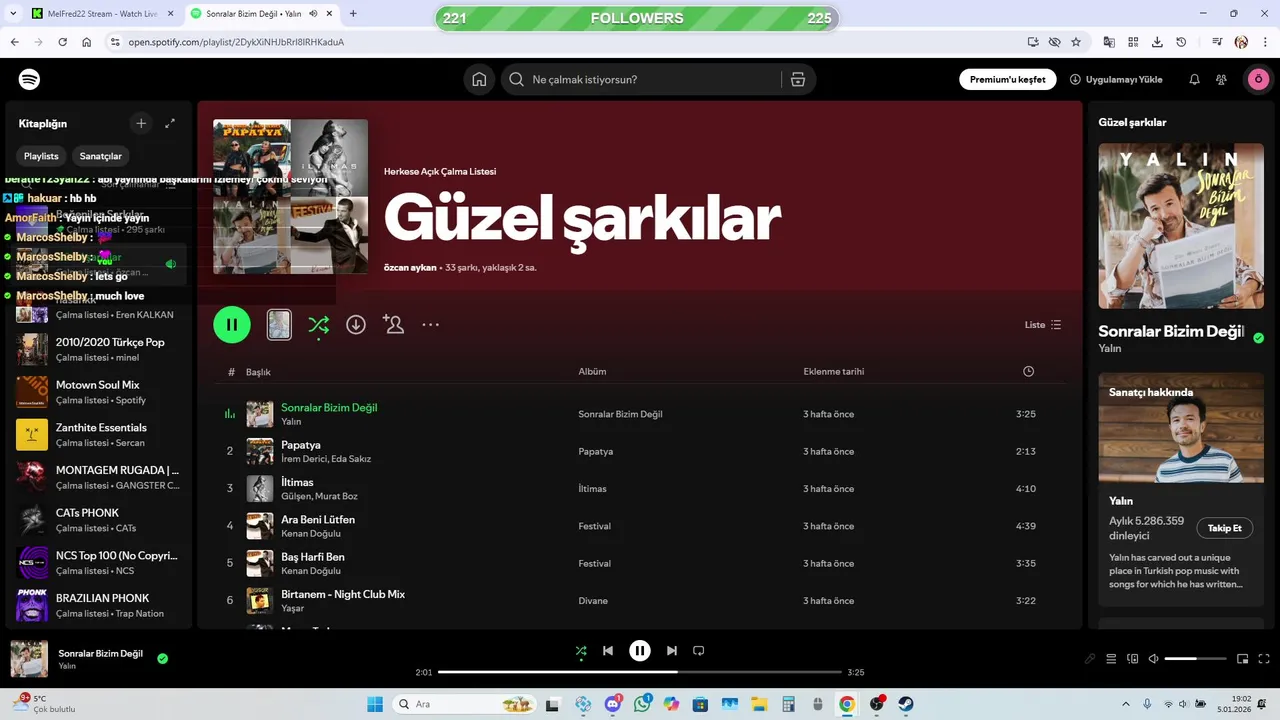Open the Zanthite Essentials playlist
The height and width of the screenshot is (720, 1280).
97,435
